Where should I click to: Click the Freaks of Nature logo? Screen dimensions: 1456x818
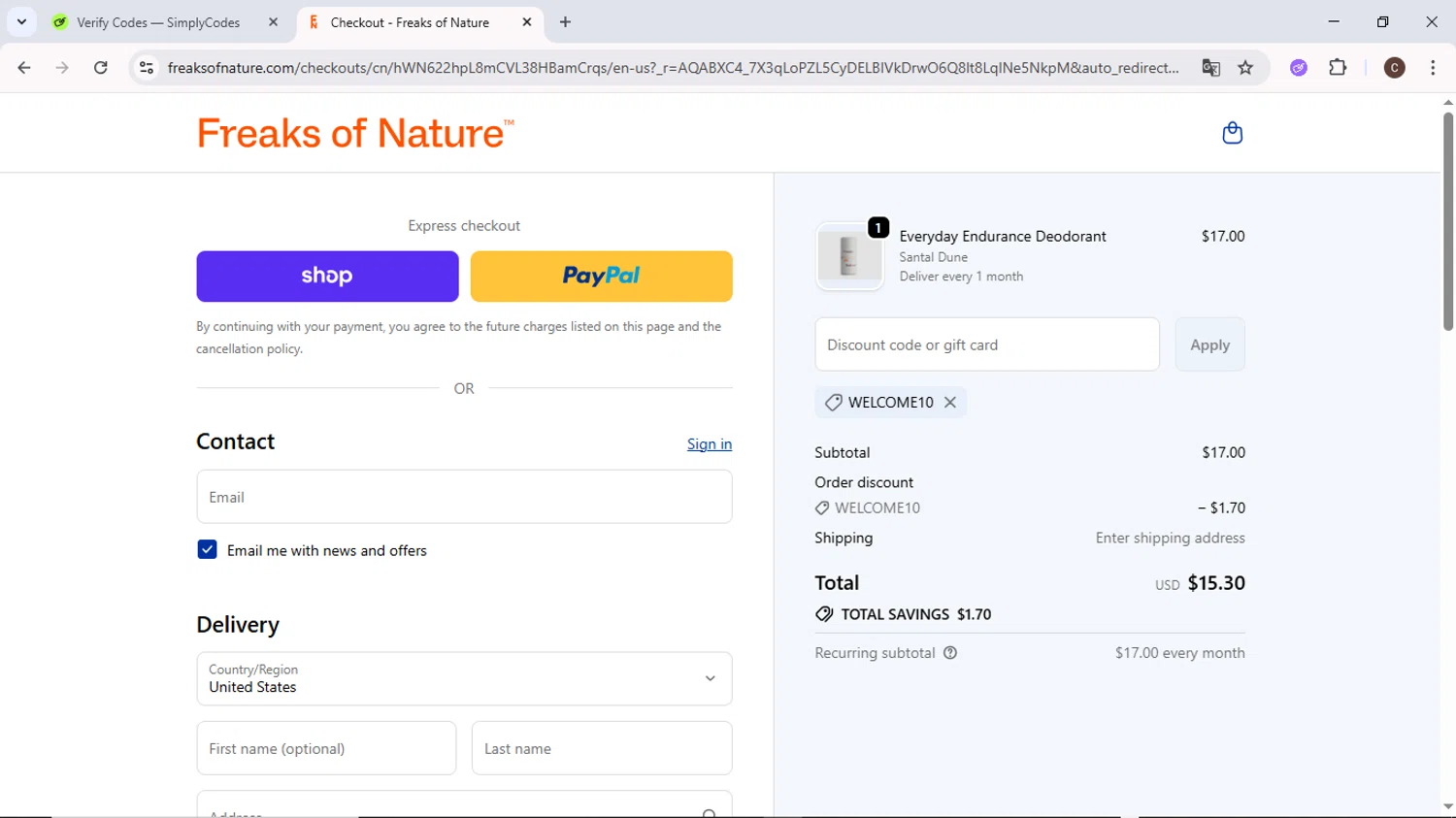(x=355, y=133)
